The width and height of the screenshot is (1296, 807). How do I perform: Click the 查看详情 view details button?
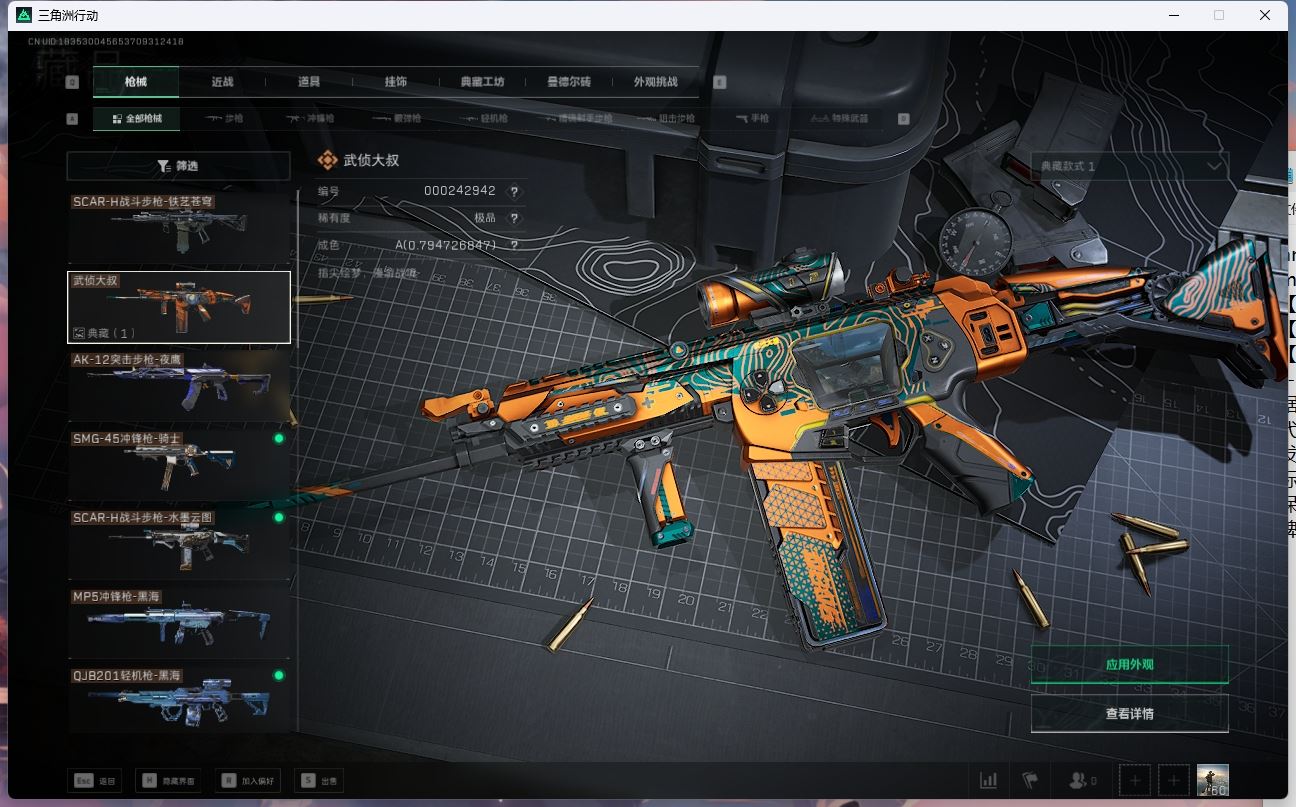(x=1129, y=714)
